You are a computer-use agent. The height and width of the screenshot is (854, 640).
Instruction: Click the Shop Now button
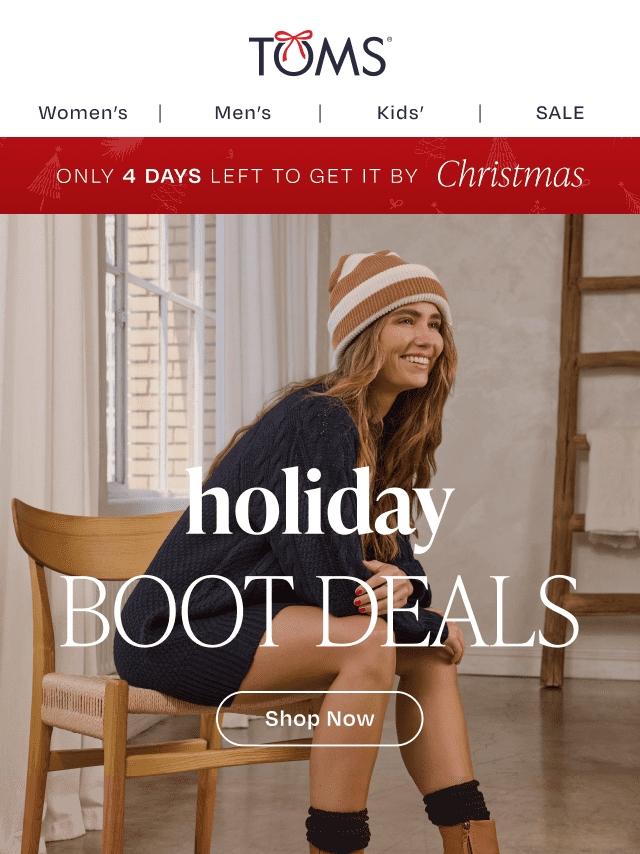320,718
